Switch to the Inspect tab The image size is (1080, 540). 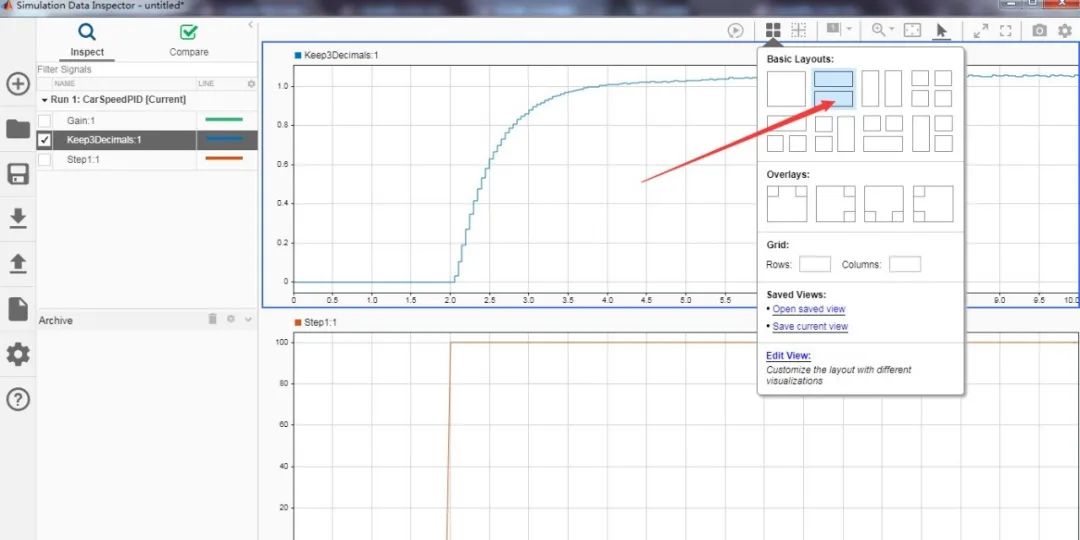87,41
